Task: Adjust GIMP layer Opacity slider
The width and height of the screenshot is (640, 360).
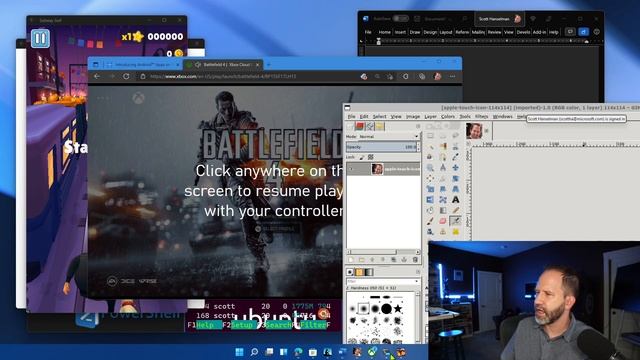Action: point(381,147)
